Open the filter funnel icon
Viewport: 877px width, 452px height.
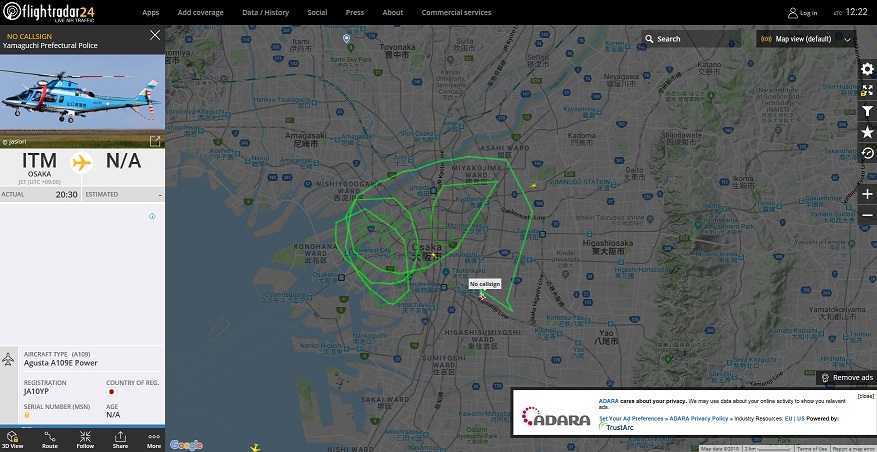[x=867, y=111]
